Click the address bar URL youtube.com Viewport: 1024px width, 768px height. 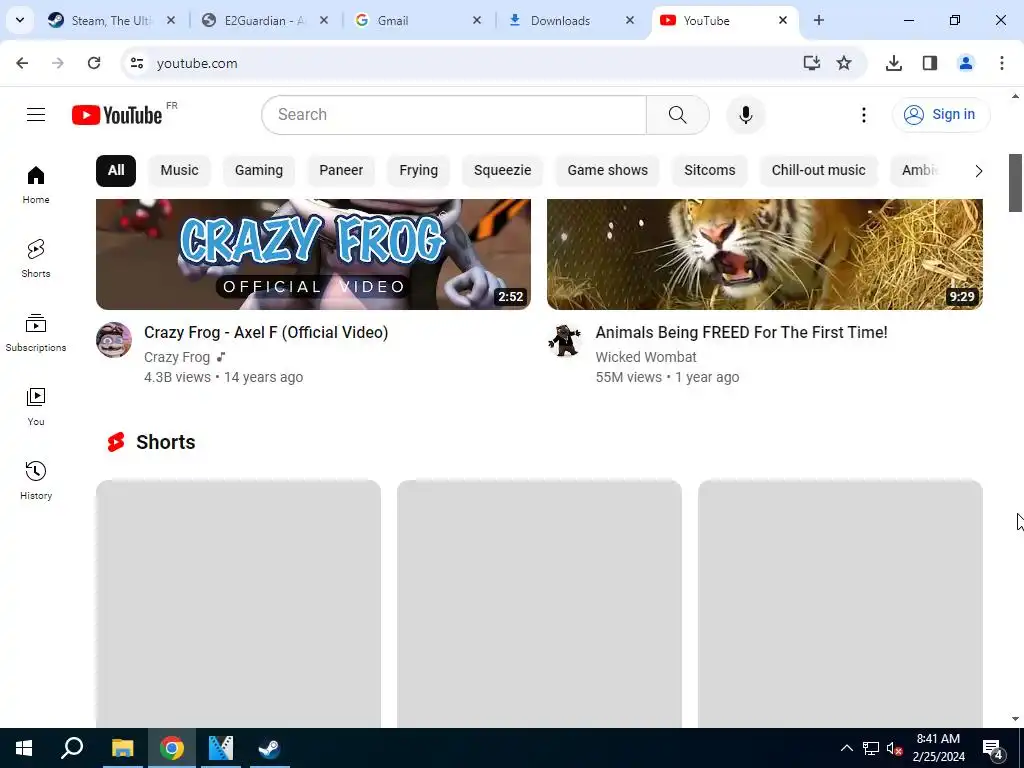[197, 63]
